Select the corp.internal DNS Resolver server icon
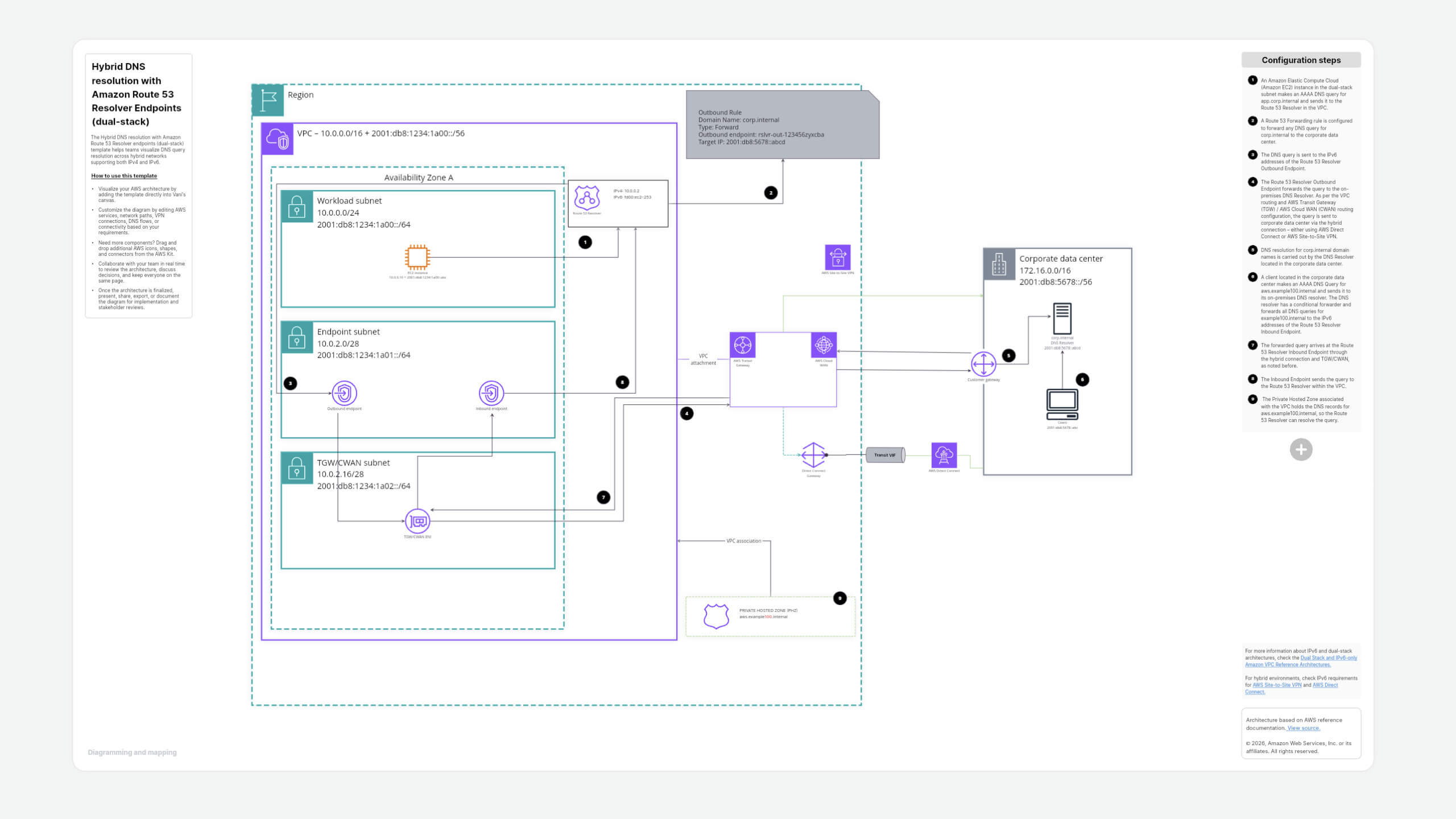1456x819 pixels. tap(1062, 318)
